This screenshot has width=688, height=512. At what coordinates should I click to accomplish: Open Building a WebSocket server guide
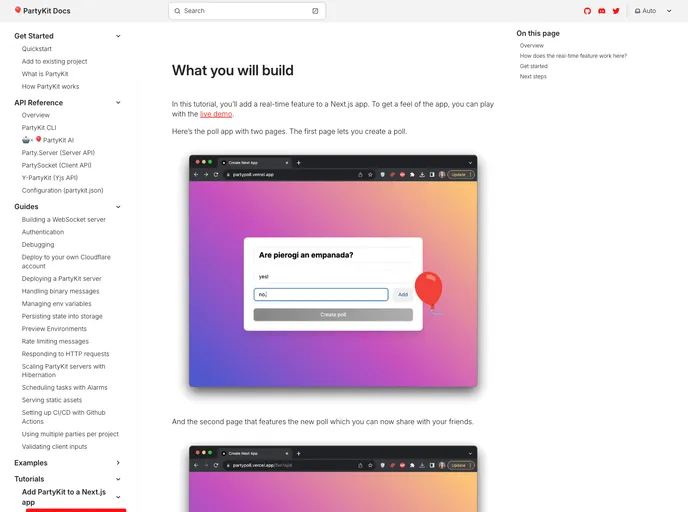(64, 219)
